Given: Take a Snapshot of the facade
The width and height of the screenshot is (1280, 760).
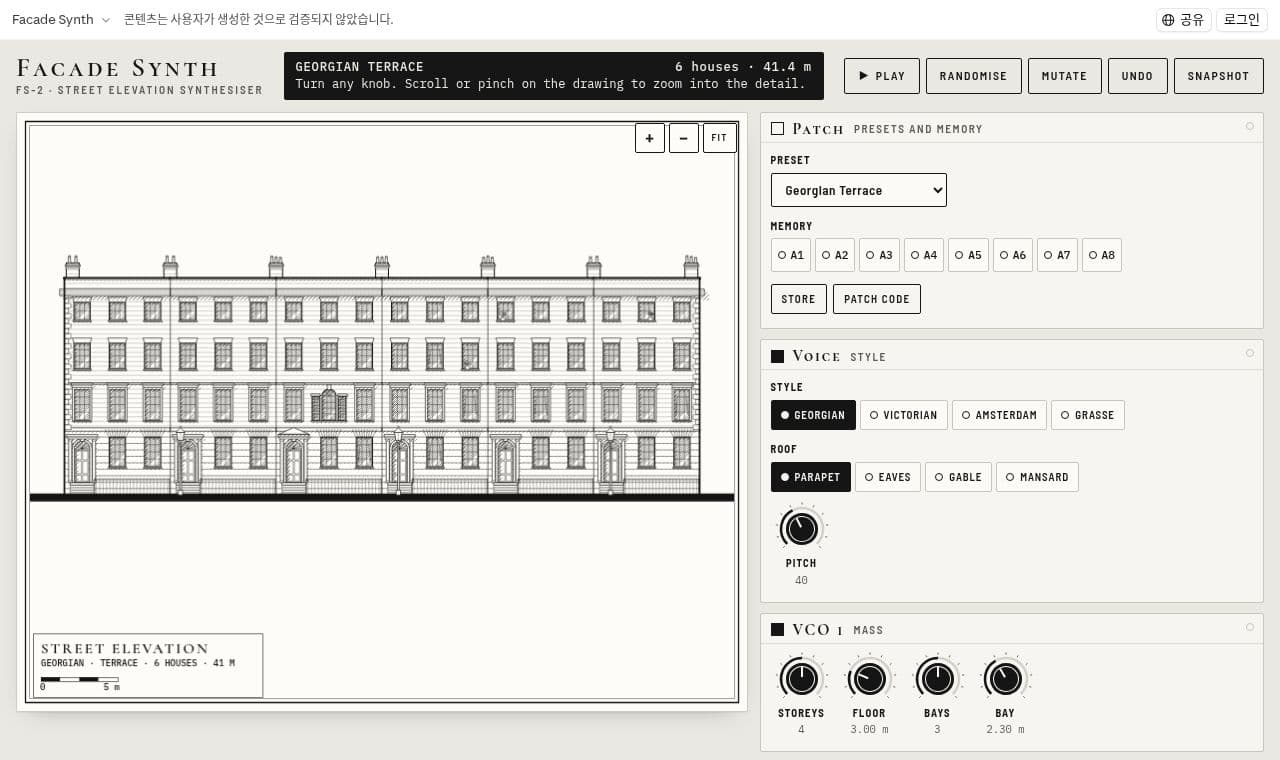Looking at the screenshot, I should pos(1218,76).
